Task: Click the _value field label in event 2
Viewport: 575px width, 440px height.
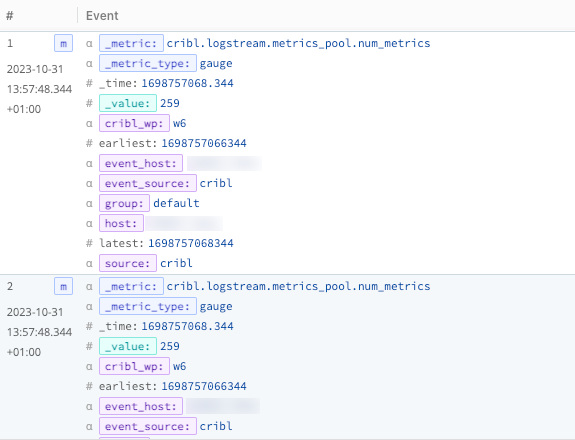Action: pos(128,346)
